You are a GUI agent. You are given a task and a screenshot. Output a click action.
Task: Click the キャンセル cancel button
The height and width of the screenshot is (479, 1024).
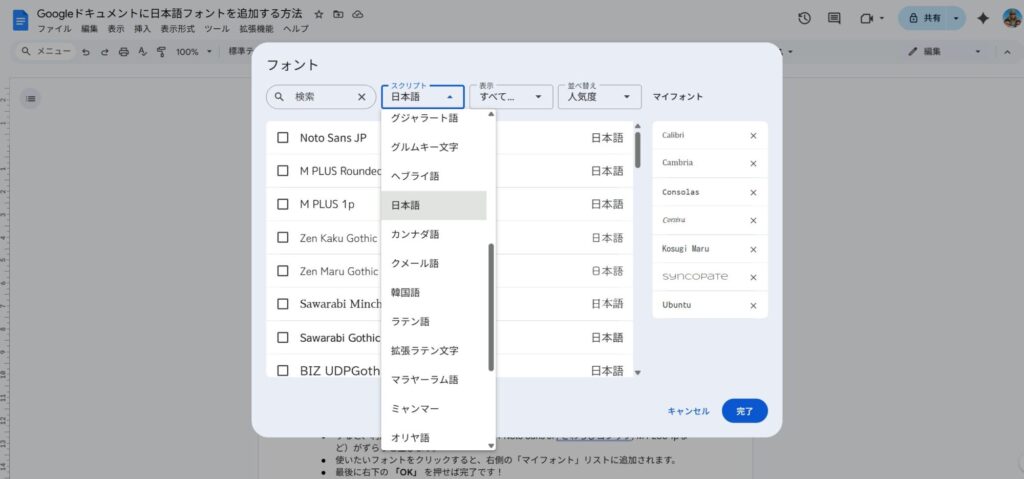click(x=688, y=411)
